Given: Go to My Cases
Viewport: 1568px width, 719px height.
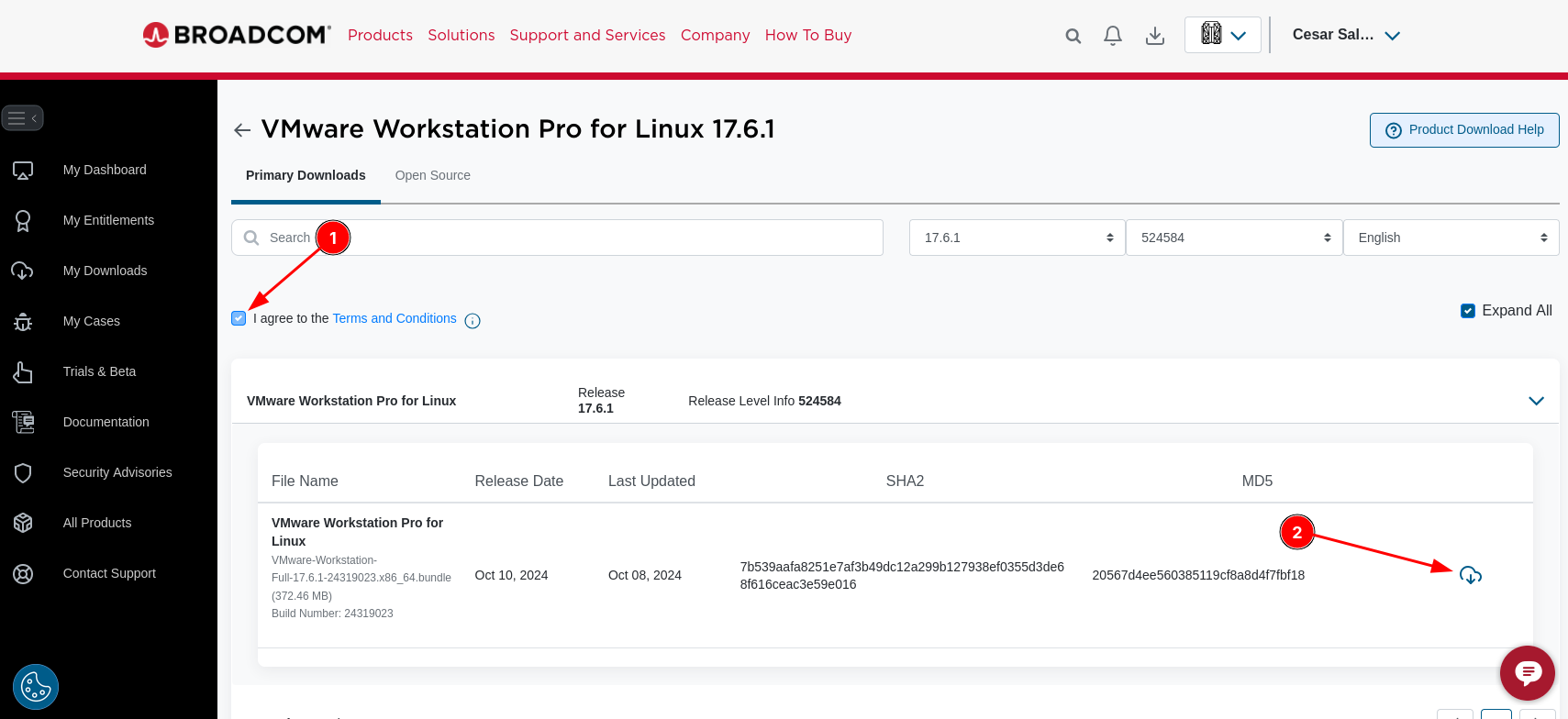Looking at the screenshot, I should (x=92, y=321).
